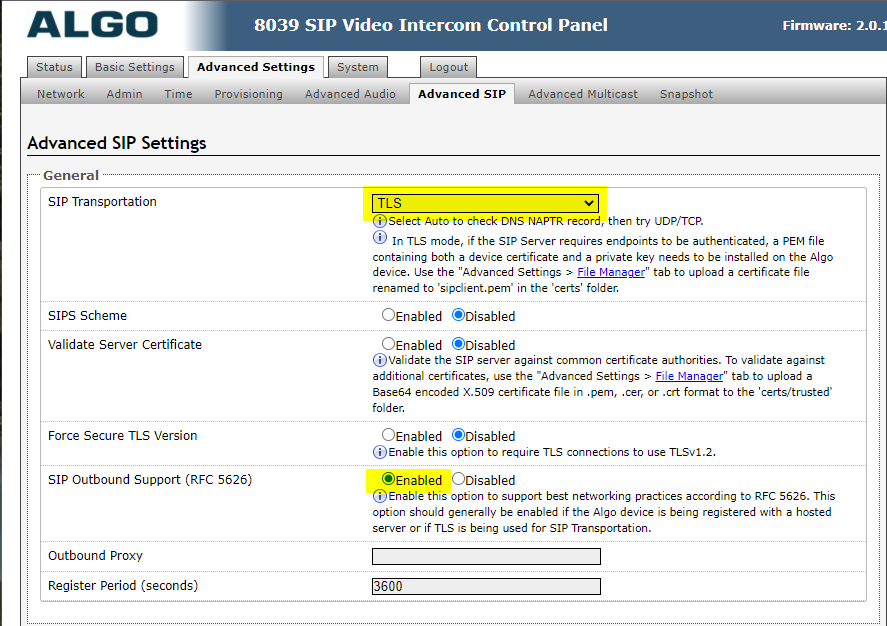Screen dimensions: 887x626
Task: Click '8039 SIP Video Intercom Control Panel' title
Action: click(430, 25)
